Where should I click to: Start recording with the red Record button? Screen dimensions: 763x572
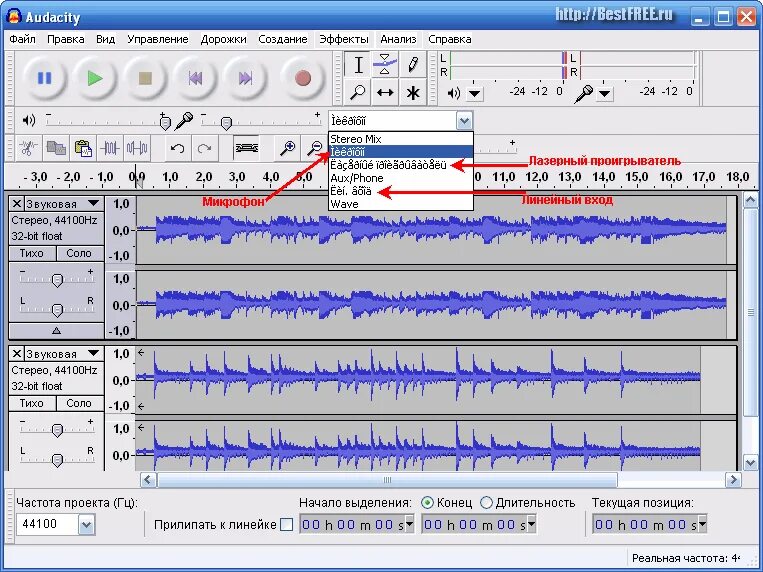pos(303,78)
